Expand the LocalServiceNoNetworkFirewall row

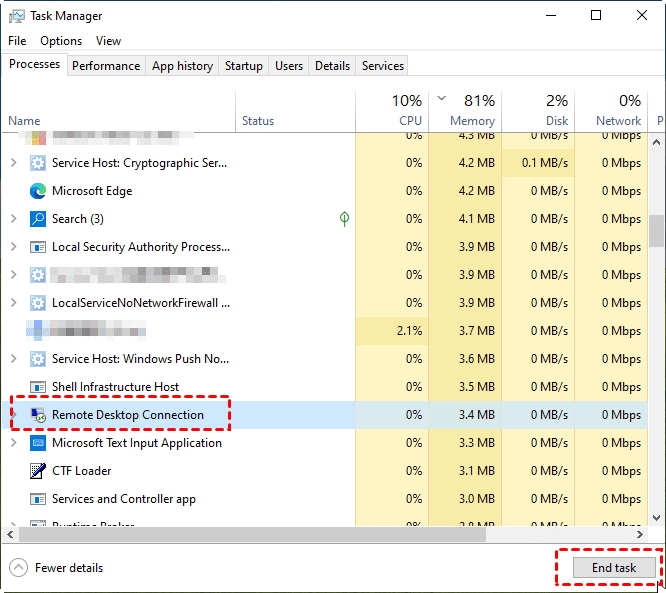pyautogui.click(x=14, y=303)
